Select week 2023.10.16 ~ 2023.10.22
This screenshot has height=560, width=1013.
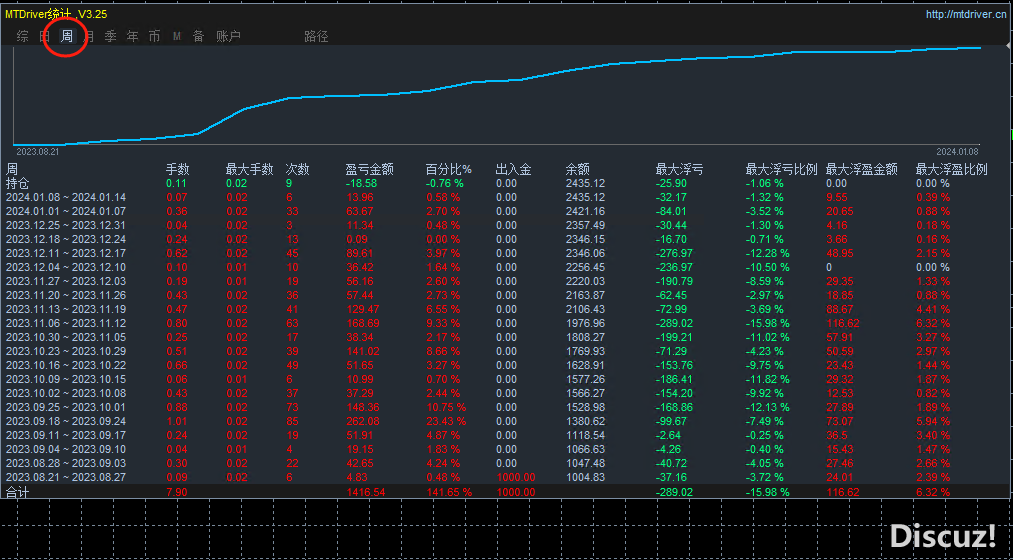[66, 365]
